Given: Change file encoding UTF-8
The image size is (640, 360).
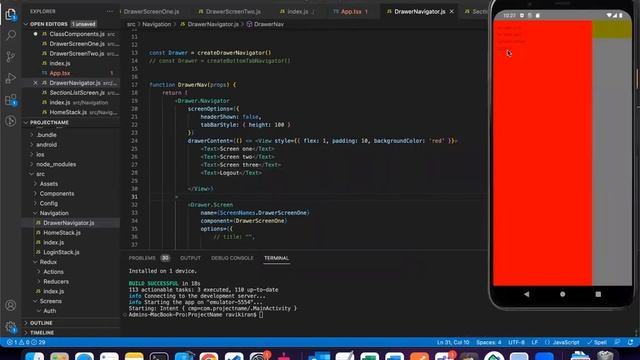Looking at the screenshot, I should point(516,342).
